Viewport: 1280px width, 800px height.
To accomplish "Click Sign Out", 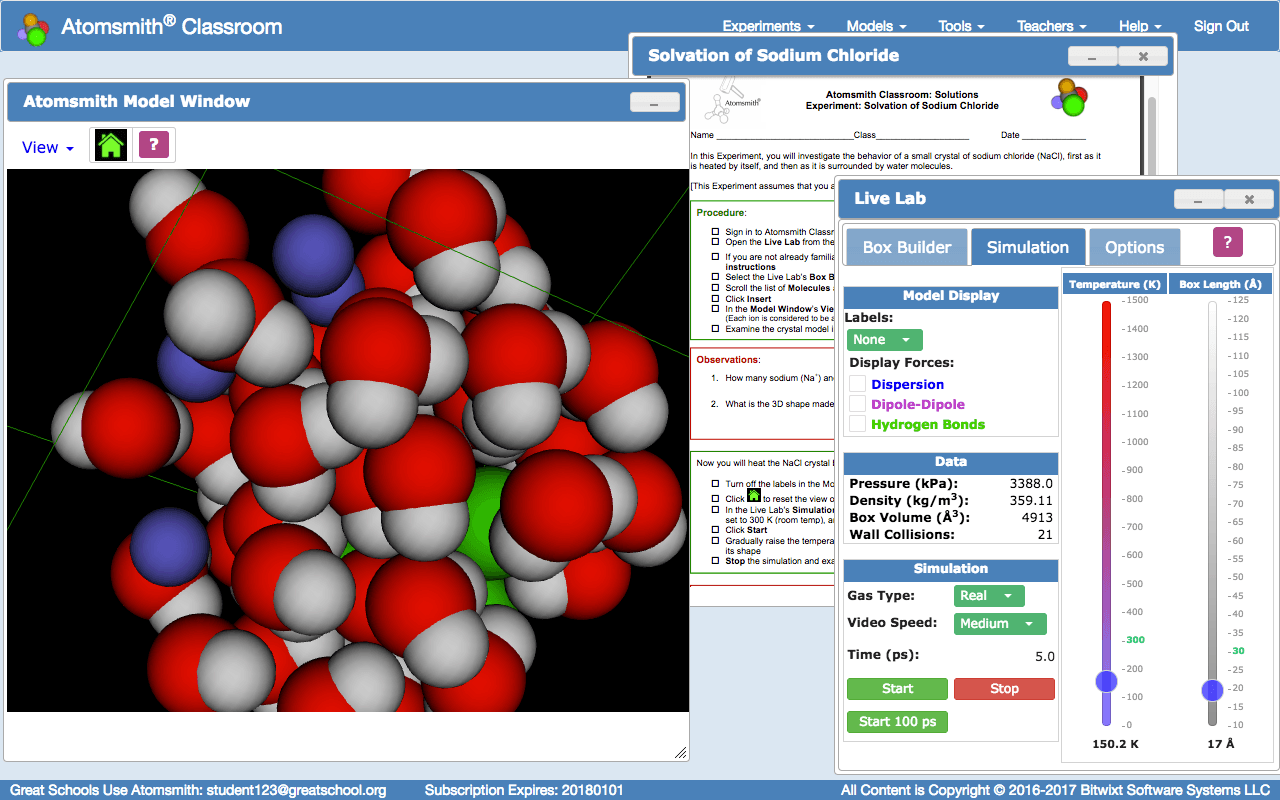I will click(x=1221, y=26).
